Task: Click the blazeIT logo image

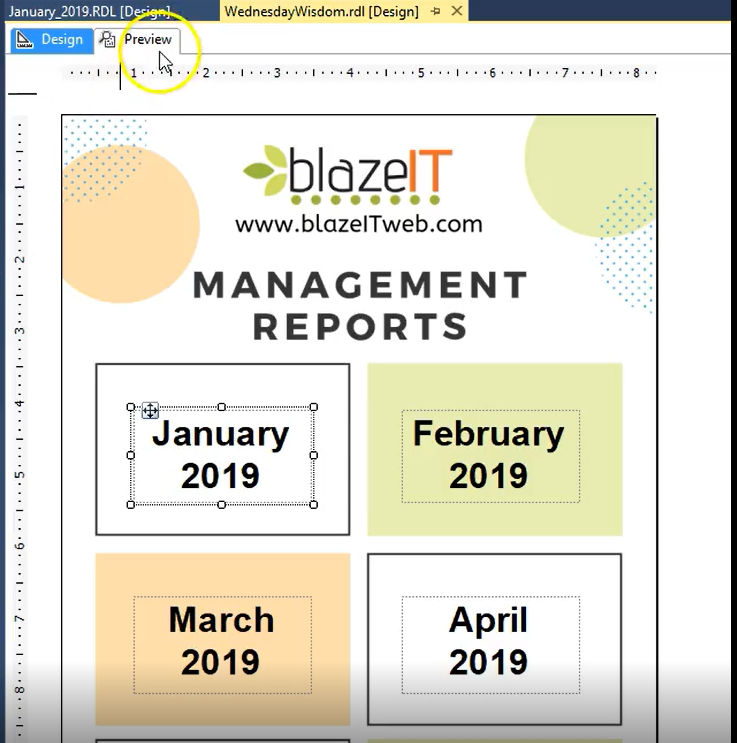Action: 348,174
